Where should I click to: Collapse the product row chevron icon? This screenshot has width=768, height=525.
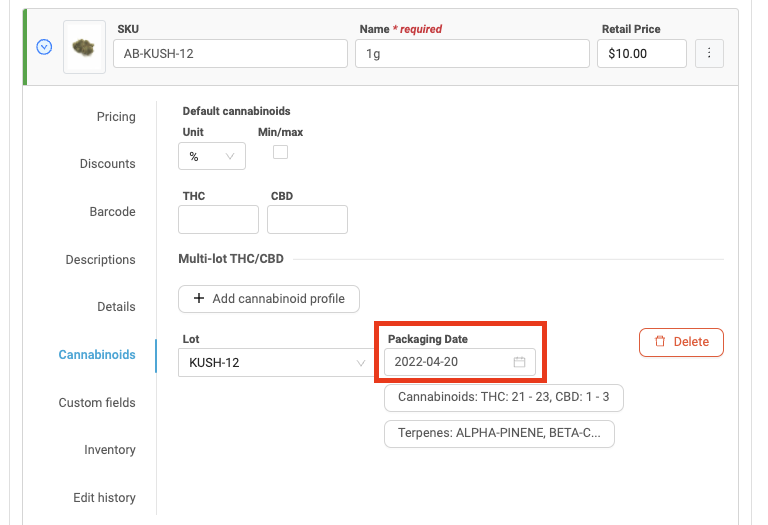(x=44, y=47)
